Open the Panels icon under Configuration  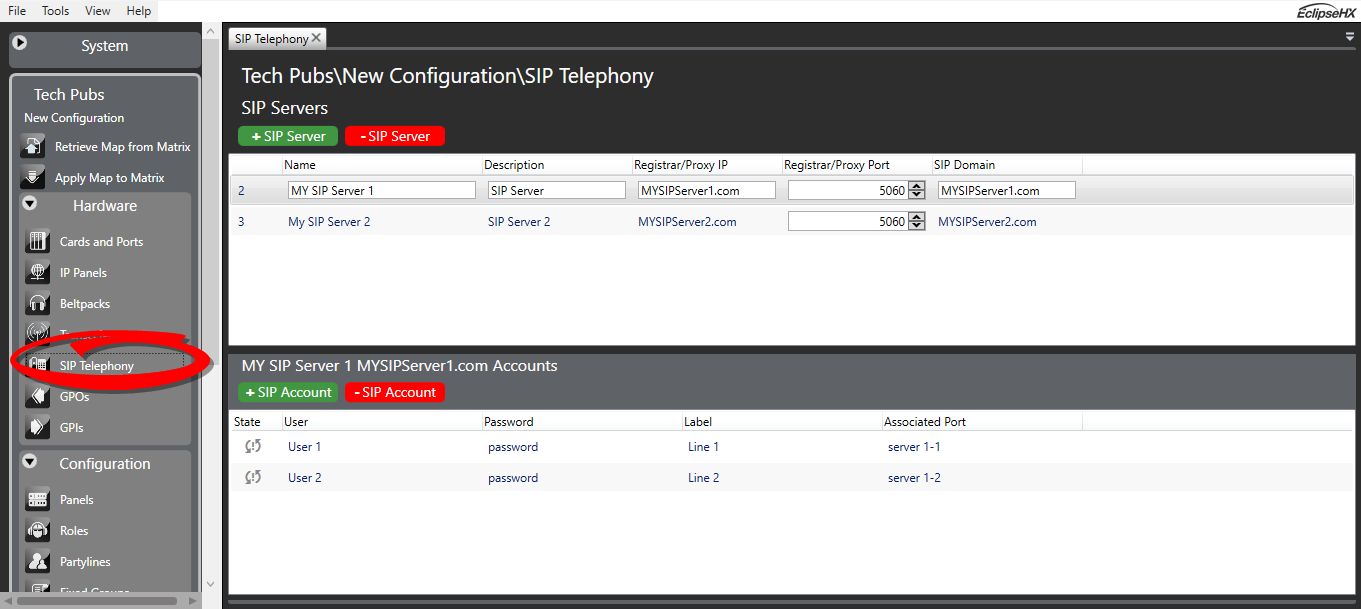pyautogui.click(x=38, y=499)
